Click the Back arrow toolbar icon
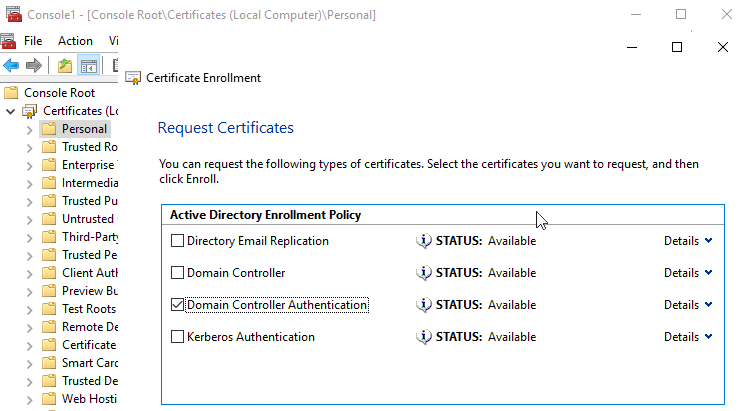The height and width of the screenshot is (411, 738). [12, 66]
